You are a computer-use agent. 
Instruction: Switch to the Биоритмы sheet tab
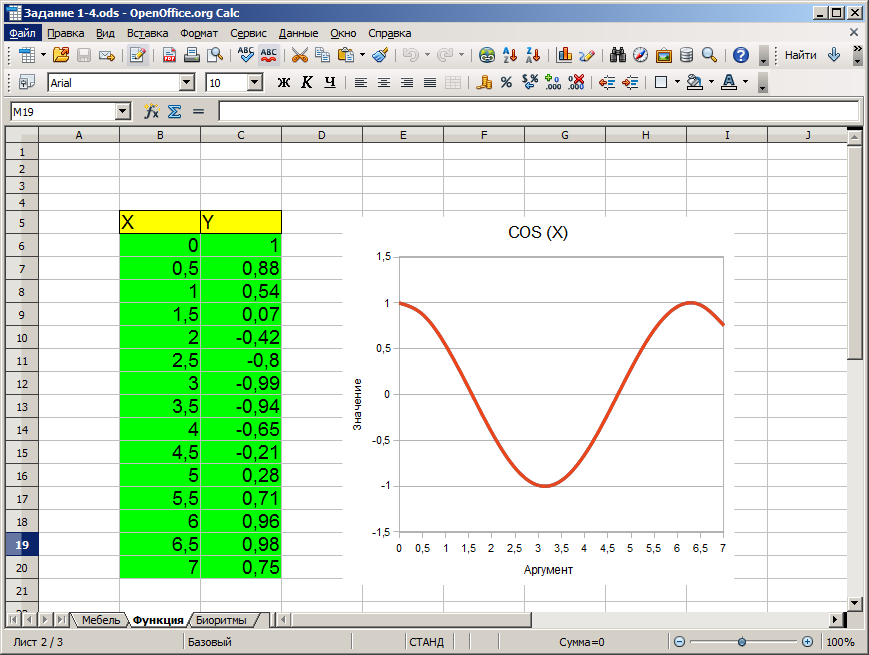click(x=221, y=620)
